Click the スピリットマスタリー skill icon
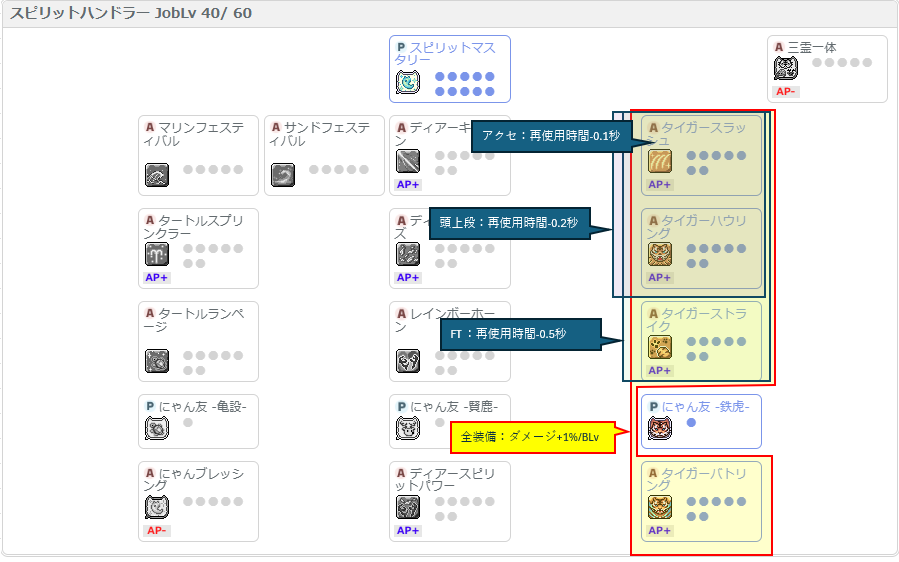899x562 pixels. tap(408, 82)
